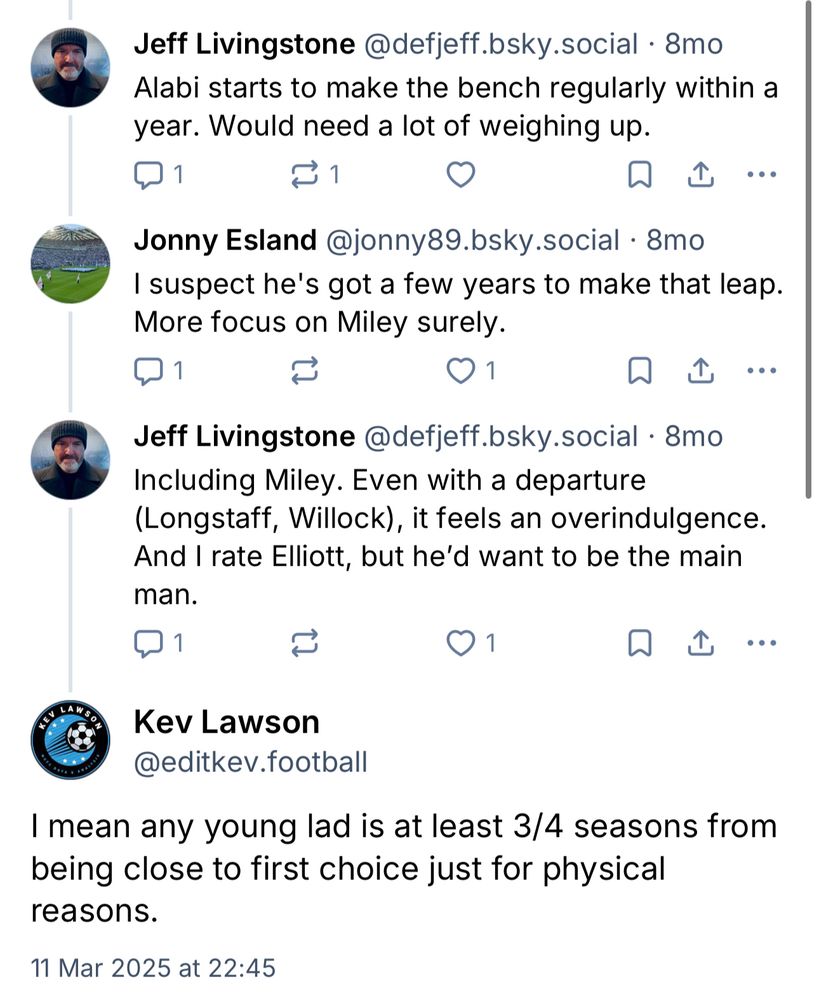Open more options on Jeff's Alabi post

pos(762,176)
